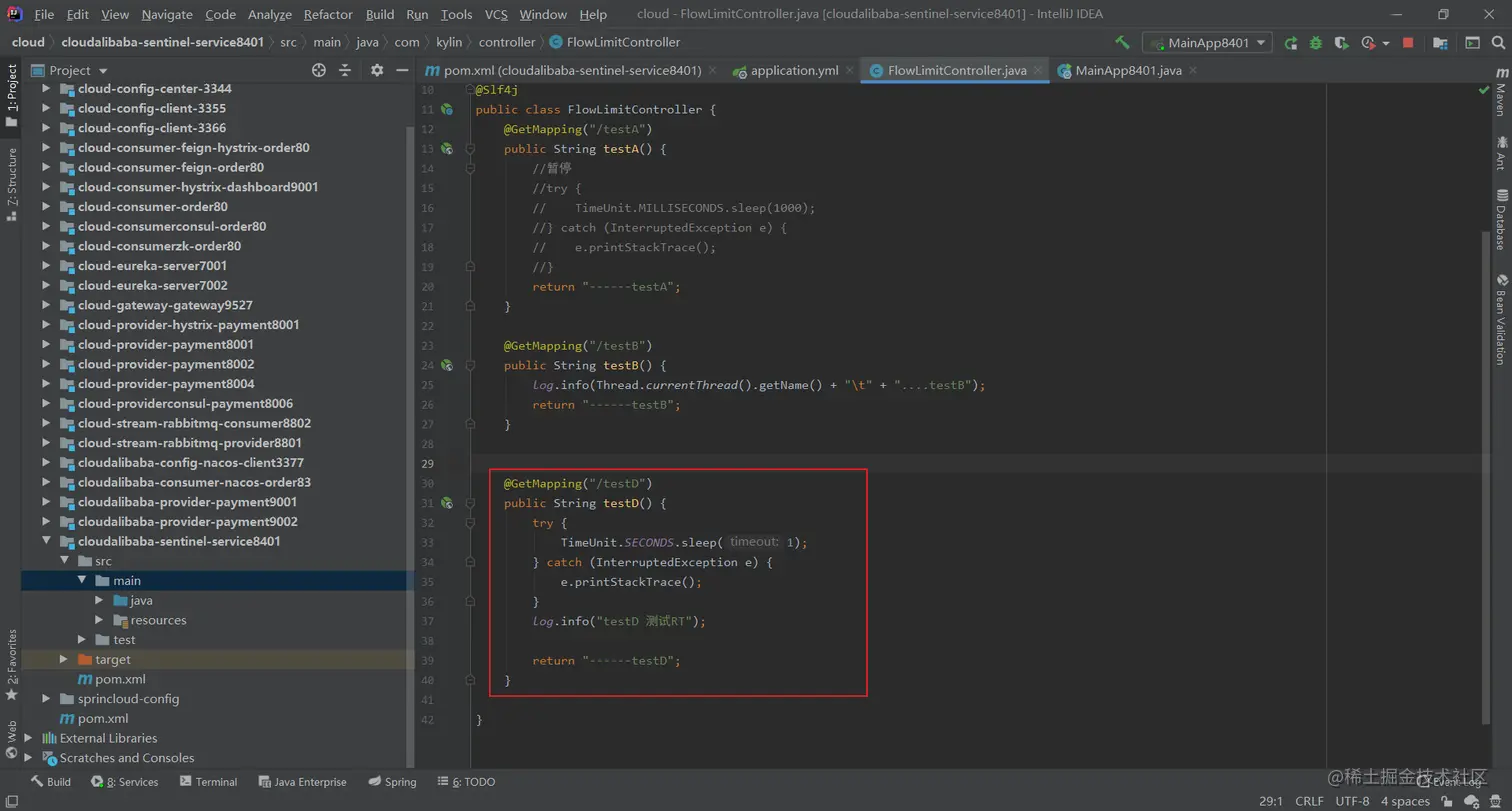Screen dimensions: 1512x811
Task: Click the FlowLimitController breadcrumb
Action: (615, 42)
